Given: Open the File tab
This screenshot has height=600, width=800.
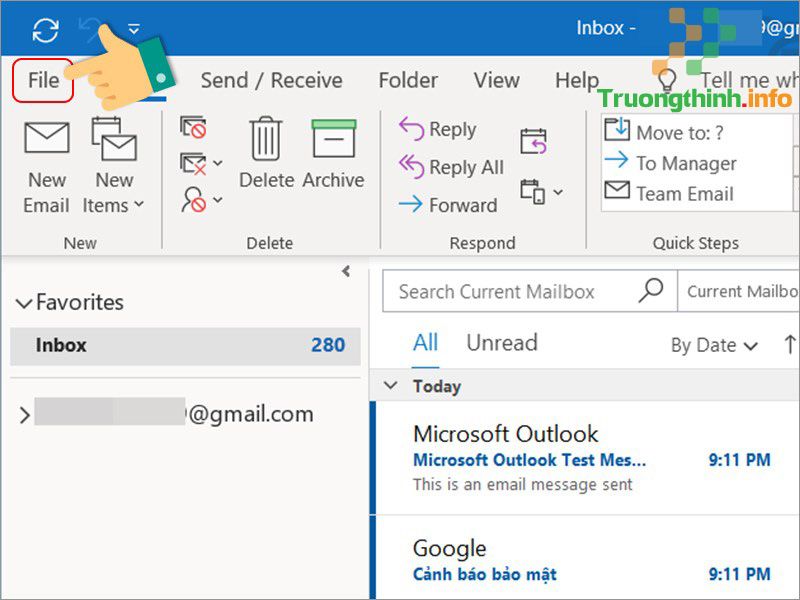Looking at the screenshot, I should [43, 81].
